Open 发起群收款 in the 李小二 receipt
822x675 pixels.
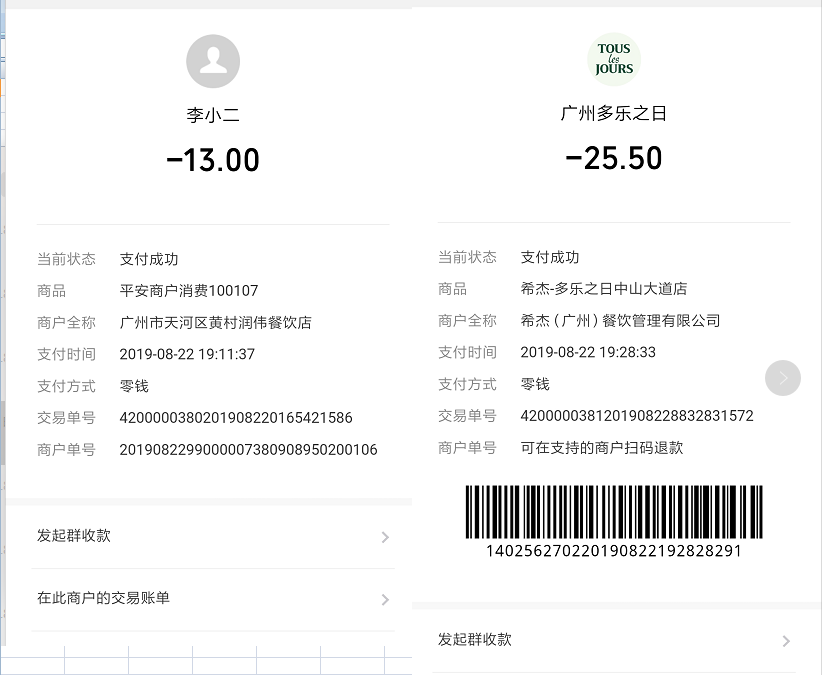pos(213,536)
